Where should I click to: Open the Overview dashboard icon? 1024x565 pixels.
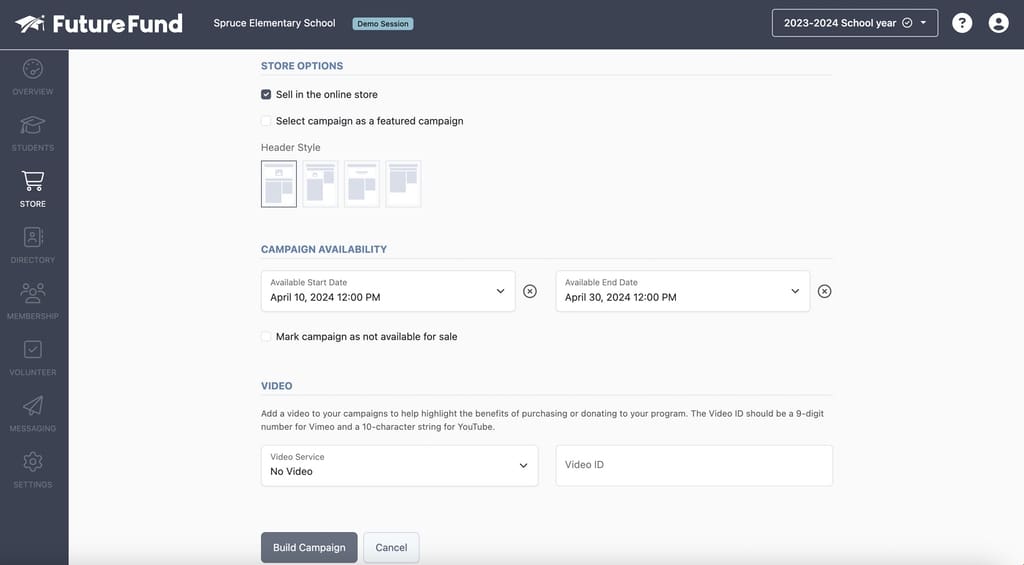tap(33, 69)
